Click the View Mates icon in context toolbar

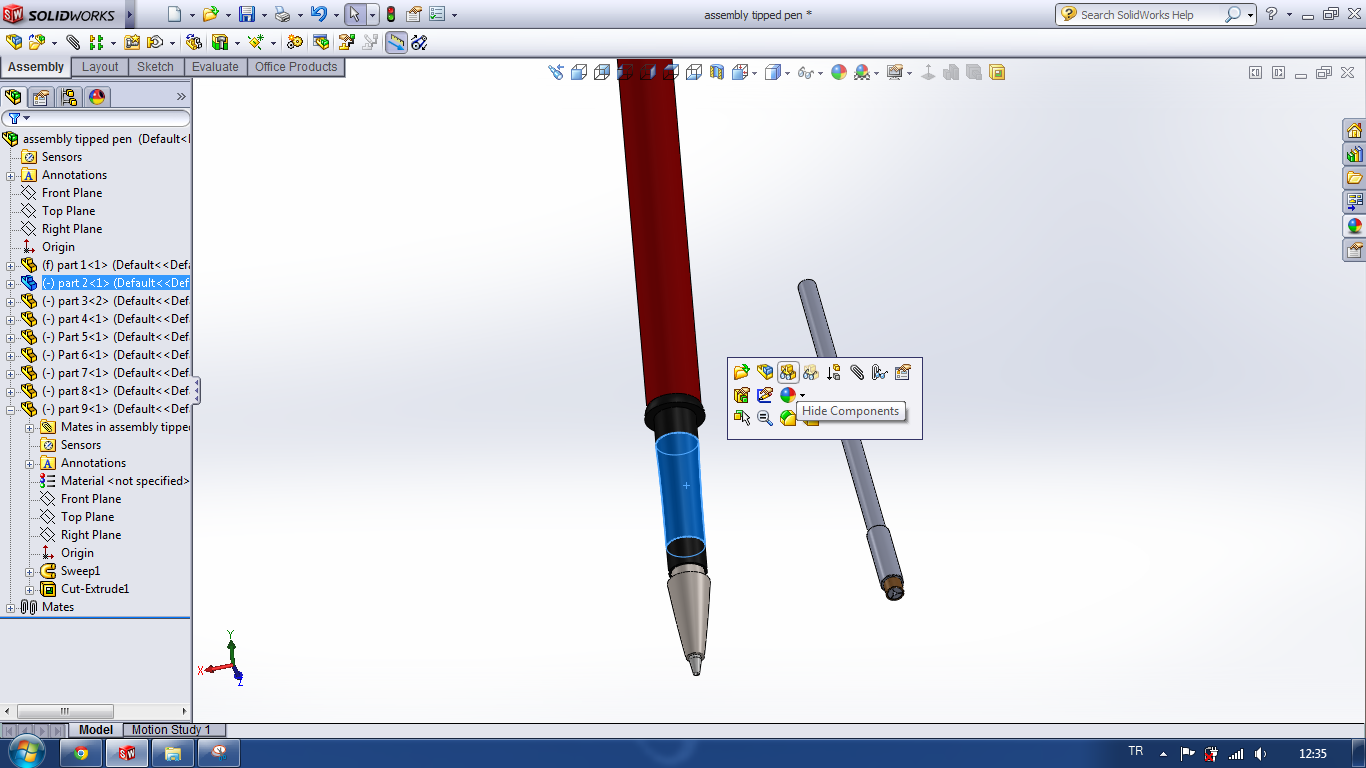click(x=880, y=372)
